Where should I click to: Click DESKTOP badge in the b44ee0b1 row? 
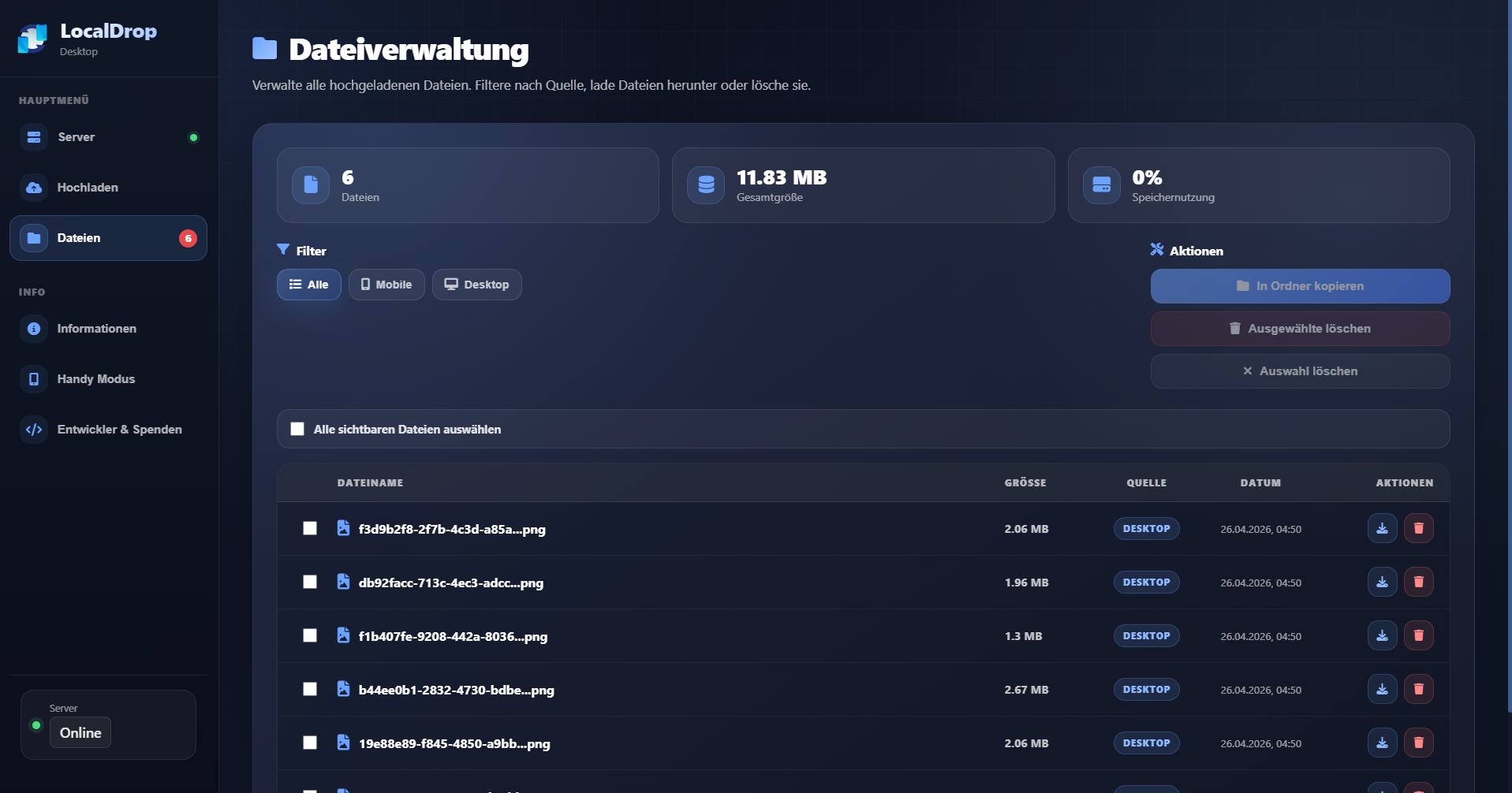click(1147, 689)
